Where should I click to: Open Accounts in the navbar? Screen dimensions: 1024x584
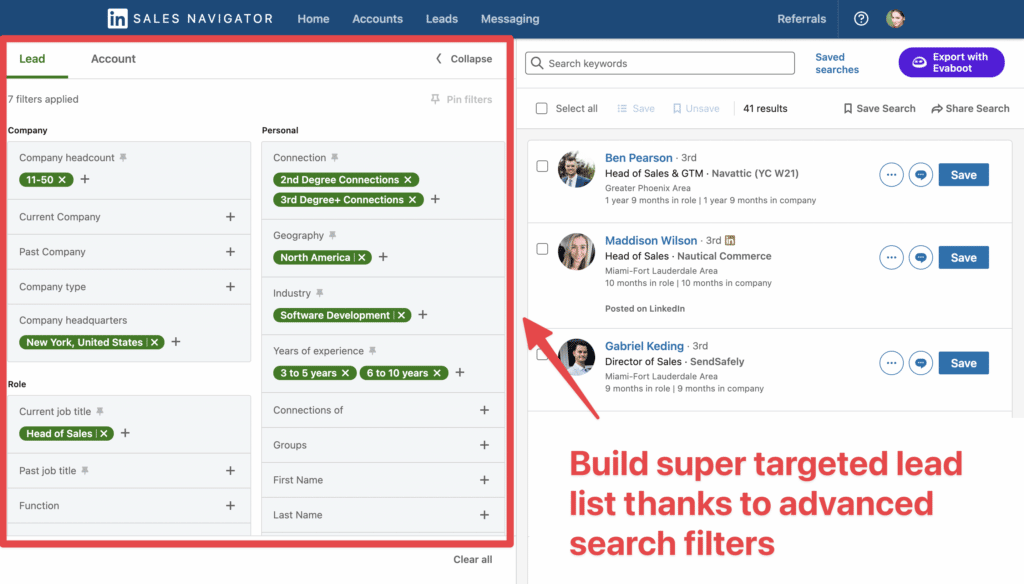coord(377,19)
